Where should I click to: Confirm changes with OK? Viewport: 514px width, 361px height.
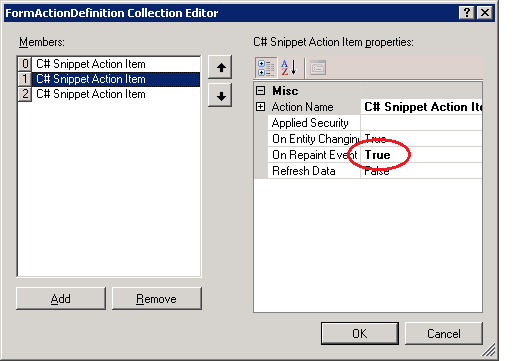(x=360, y=333)
